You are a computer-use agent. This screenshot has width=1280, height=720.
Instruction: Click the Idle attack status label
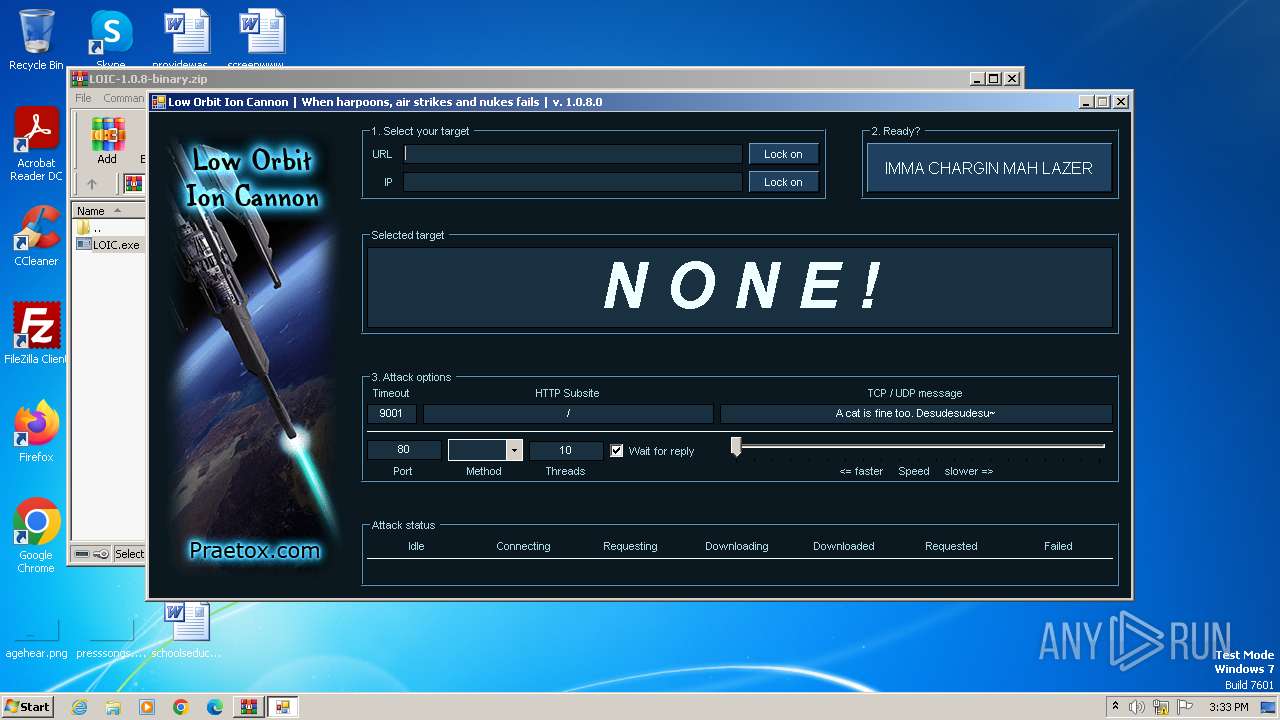click(x=416, y=546)
